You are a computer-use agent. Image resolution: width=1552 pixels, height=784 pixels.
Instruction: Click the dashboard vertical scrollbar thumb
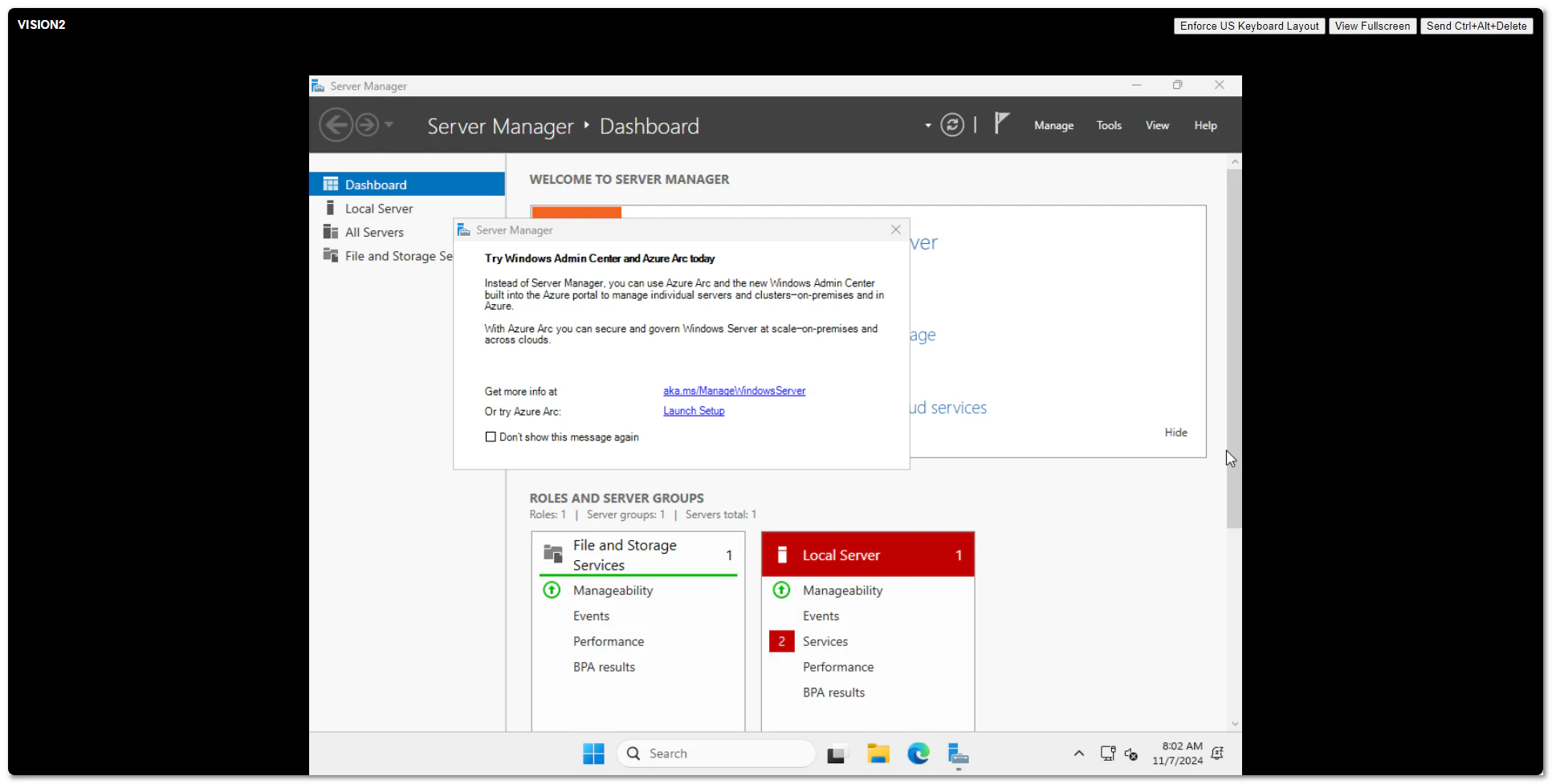1234,348
